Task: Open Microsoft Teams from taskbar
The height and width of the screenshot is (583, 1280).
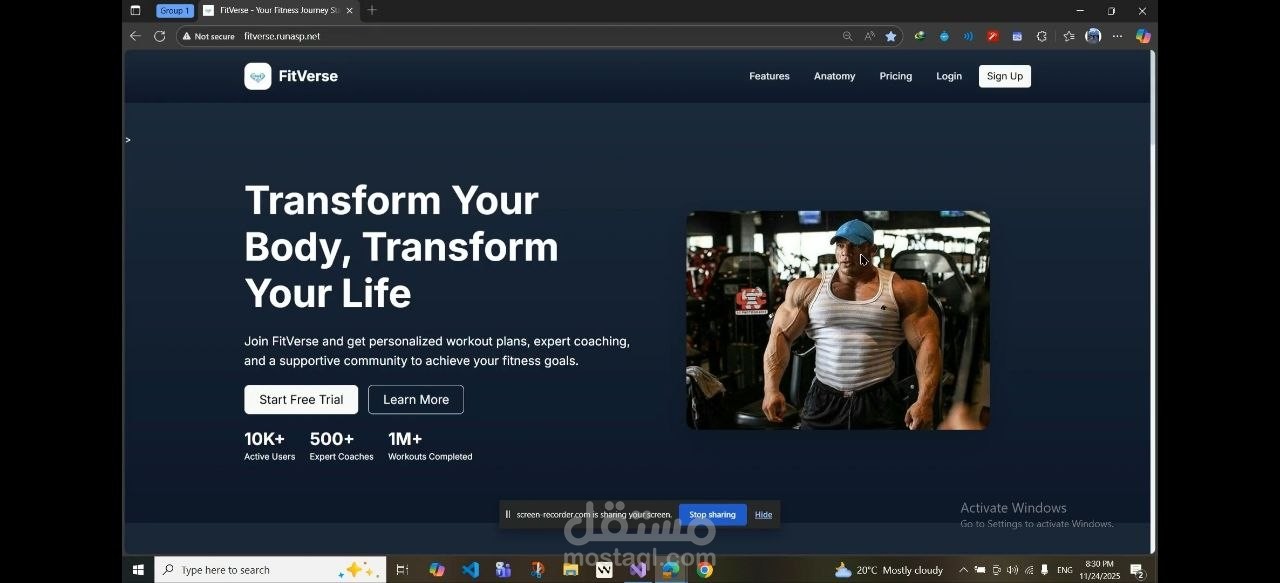Action: pos(503,570)
